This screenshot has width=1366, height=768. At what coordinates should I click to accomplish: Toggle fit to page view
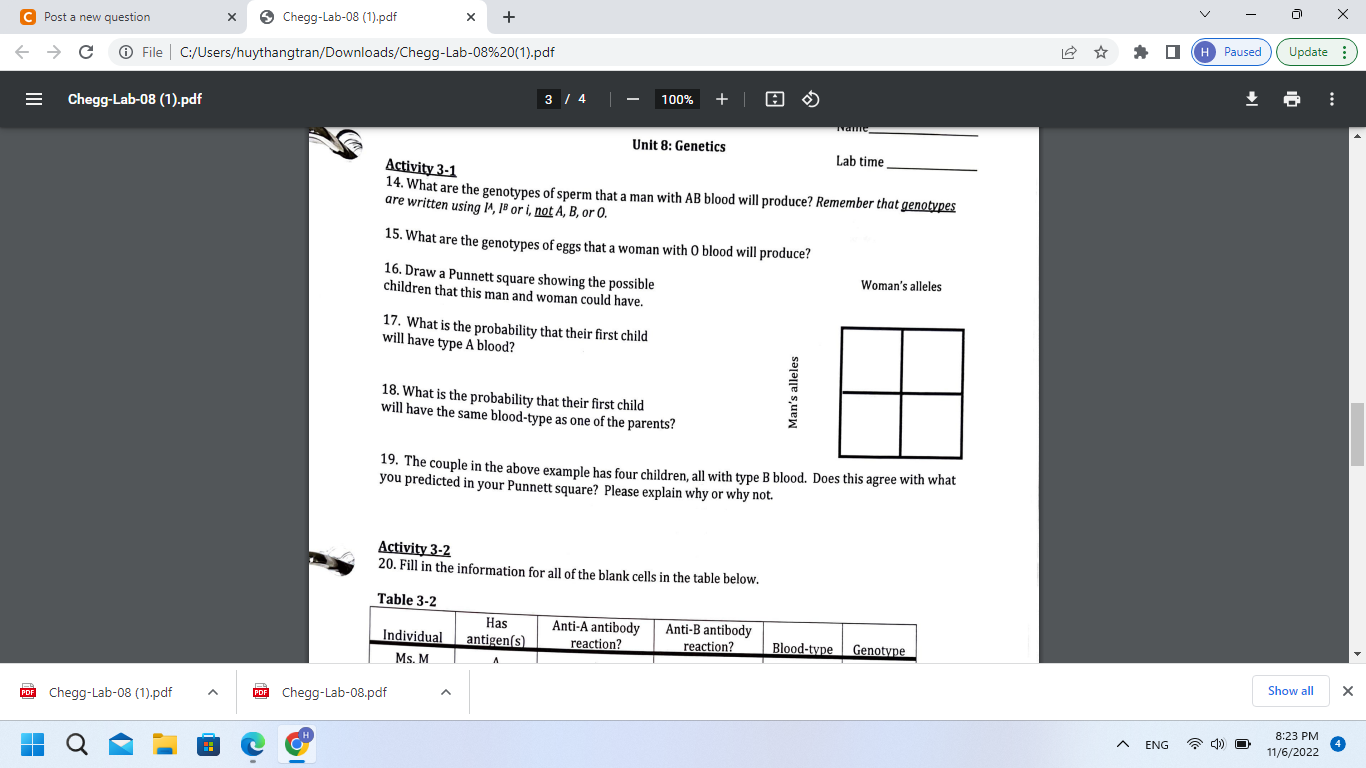point(774,99)
